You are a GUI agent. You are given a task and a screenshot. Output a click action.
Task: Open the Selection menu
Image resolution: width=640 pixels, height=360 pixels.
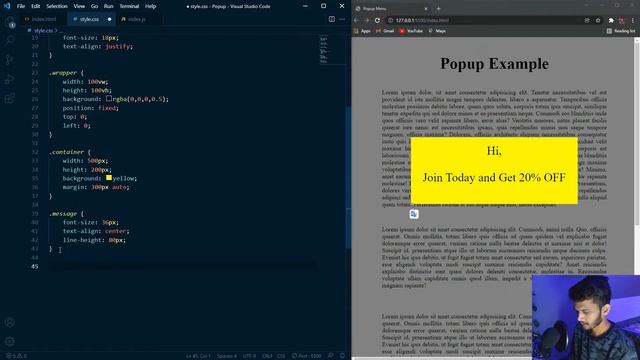(x=57, y=6)
